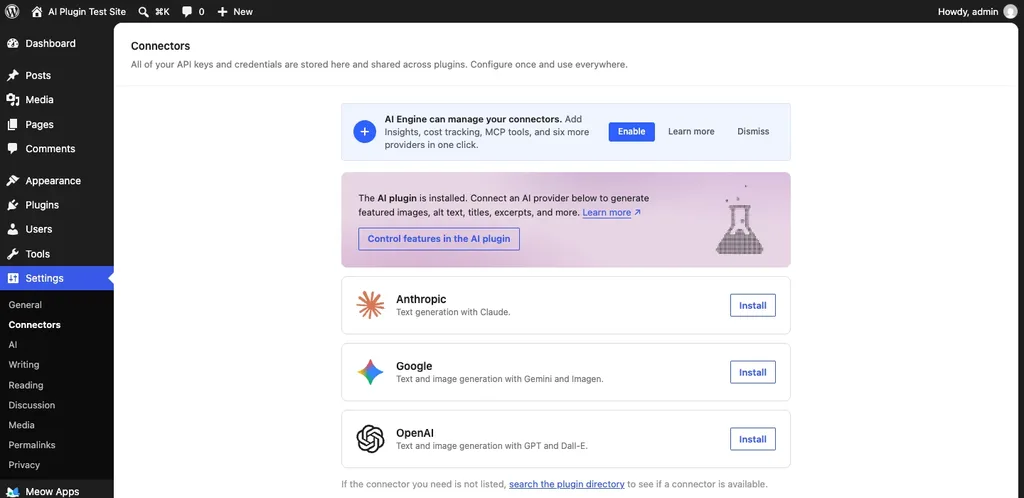Open the search magnifier icon
Image resolution: width=1024 pixels, height=498 pixels.
click(x=144, y=12)
